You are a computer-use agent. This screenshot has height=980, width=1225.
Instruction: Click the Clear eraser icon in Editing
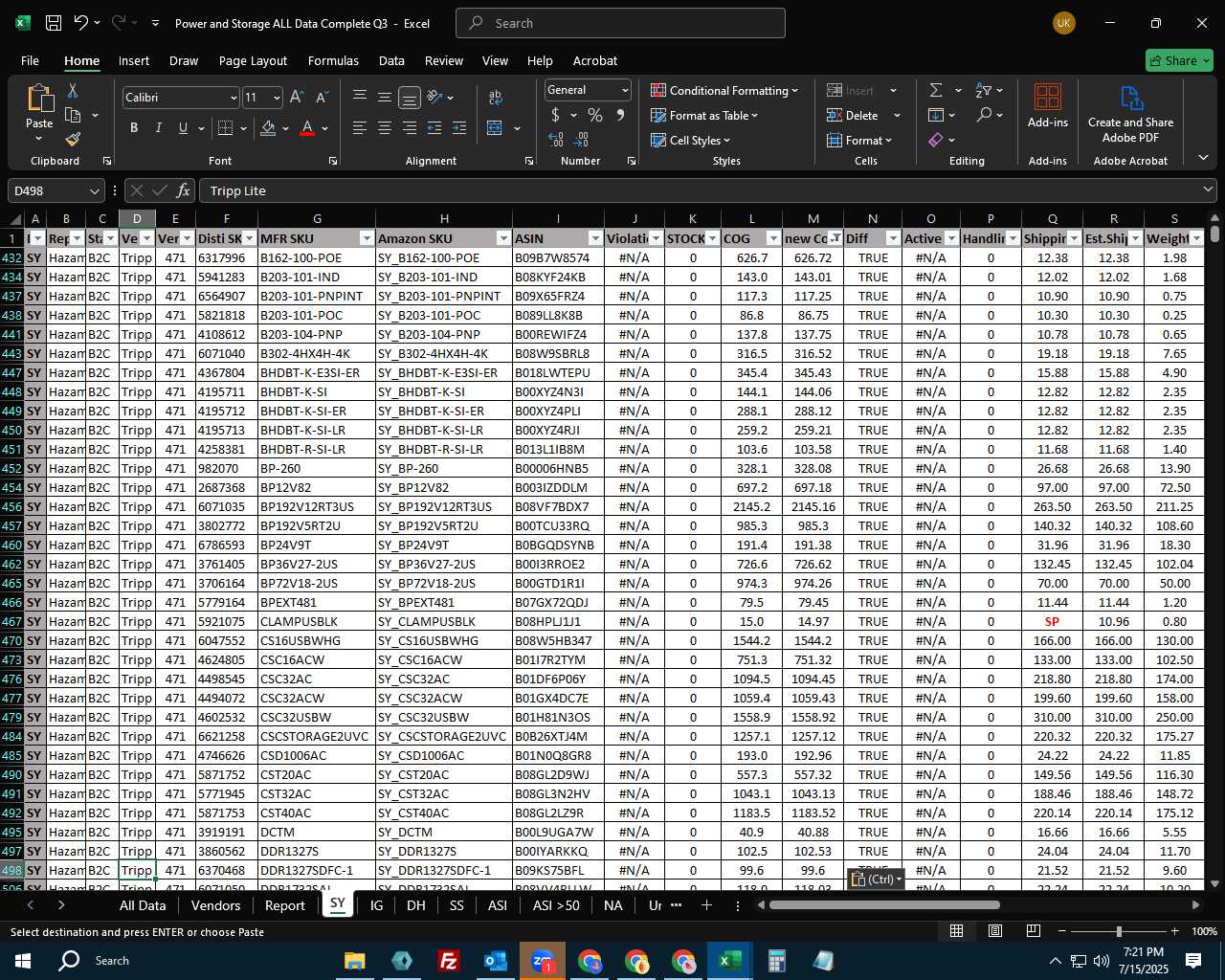[936, 140]
